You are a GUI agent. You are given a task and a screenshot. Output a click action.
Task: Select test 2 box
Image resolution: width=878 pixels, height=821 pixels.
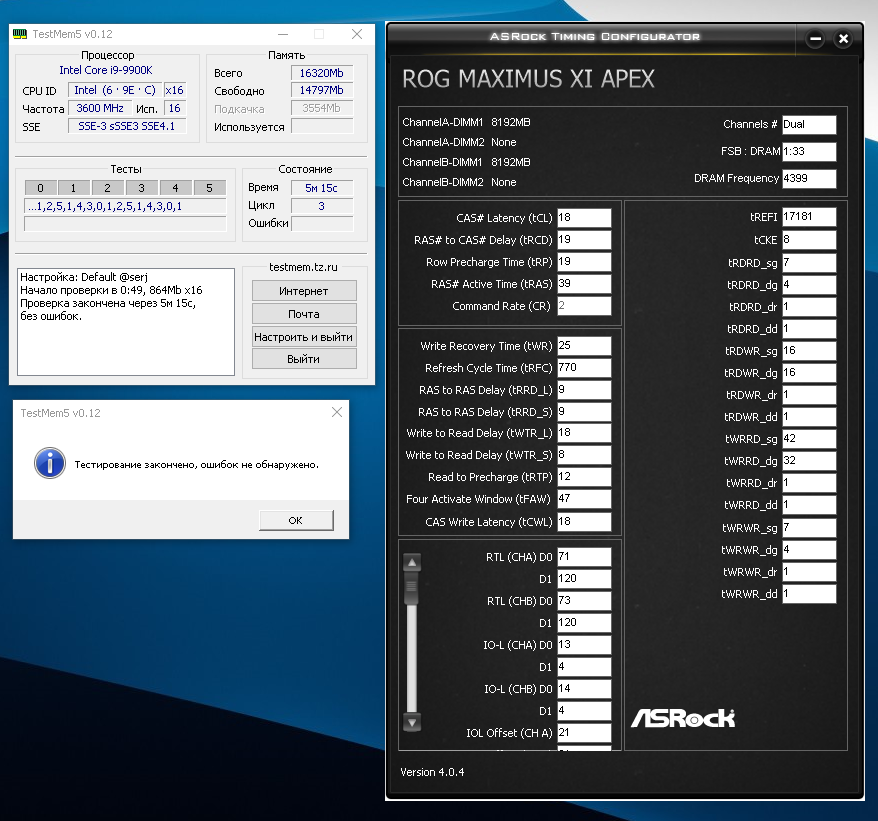[x=108, y=188]
